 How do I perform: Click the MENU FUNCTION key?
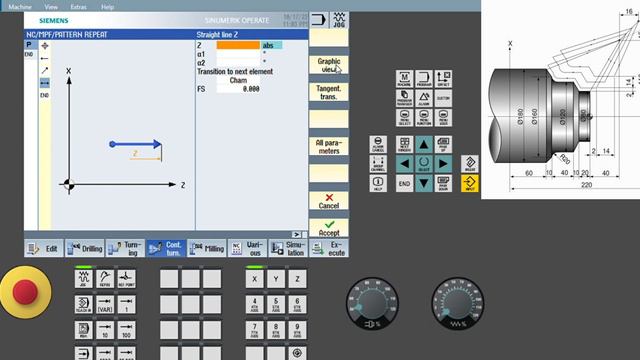point(424,118)
